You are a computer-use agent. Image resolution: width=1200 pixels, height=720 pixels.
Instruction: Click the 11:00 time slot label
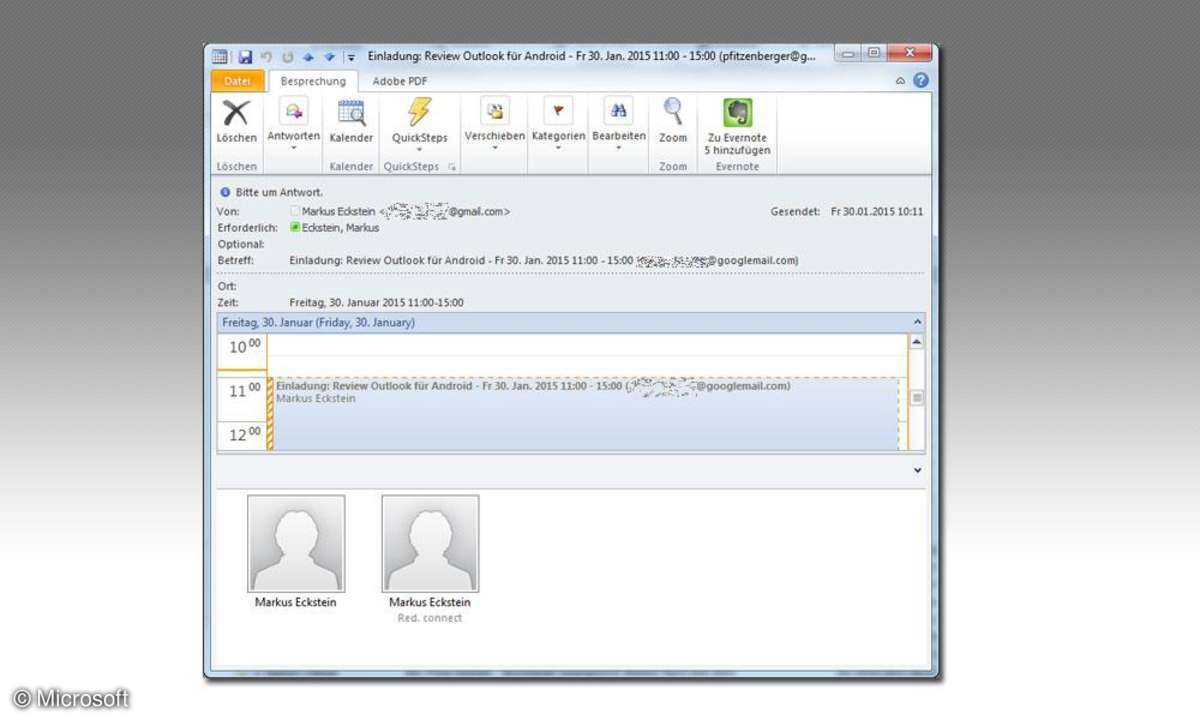(x=243, y=390)
